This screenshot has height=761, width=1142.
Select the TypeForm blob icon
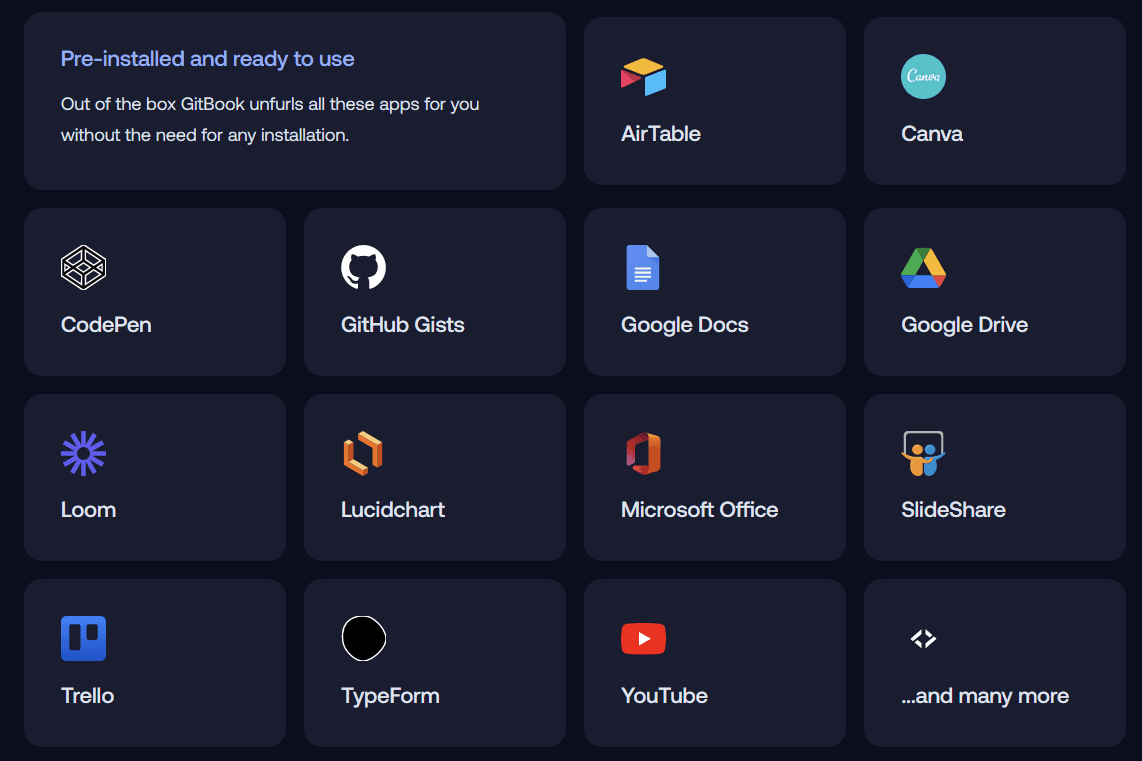(x=363, y=639)
